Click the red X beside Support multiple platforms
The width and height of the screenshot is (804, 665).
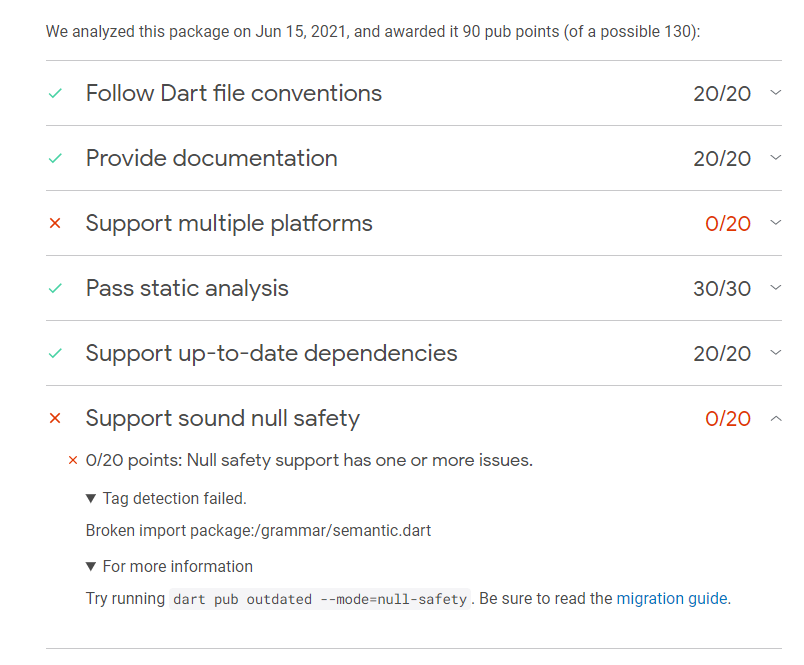(55, 223)
